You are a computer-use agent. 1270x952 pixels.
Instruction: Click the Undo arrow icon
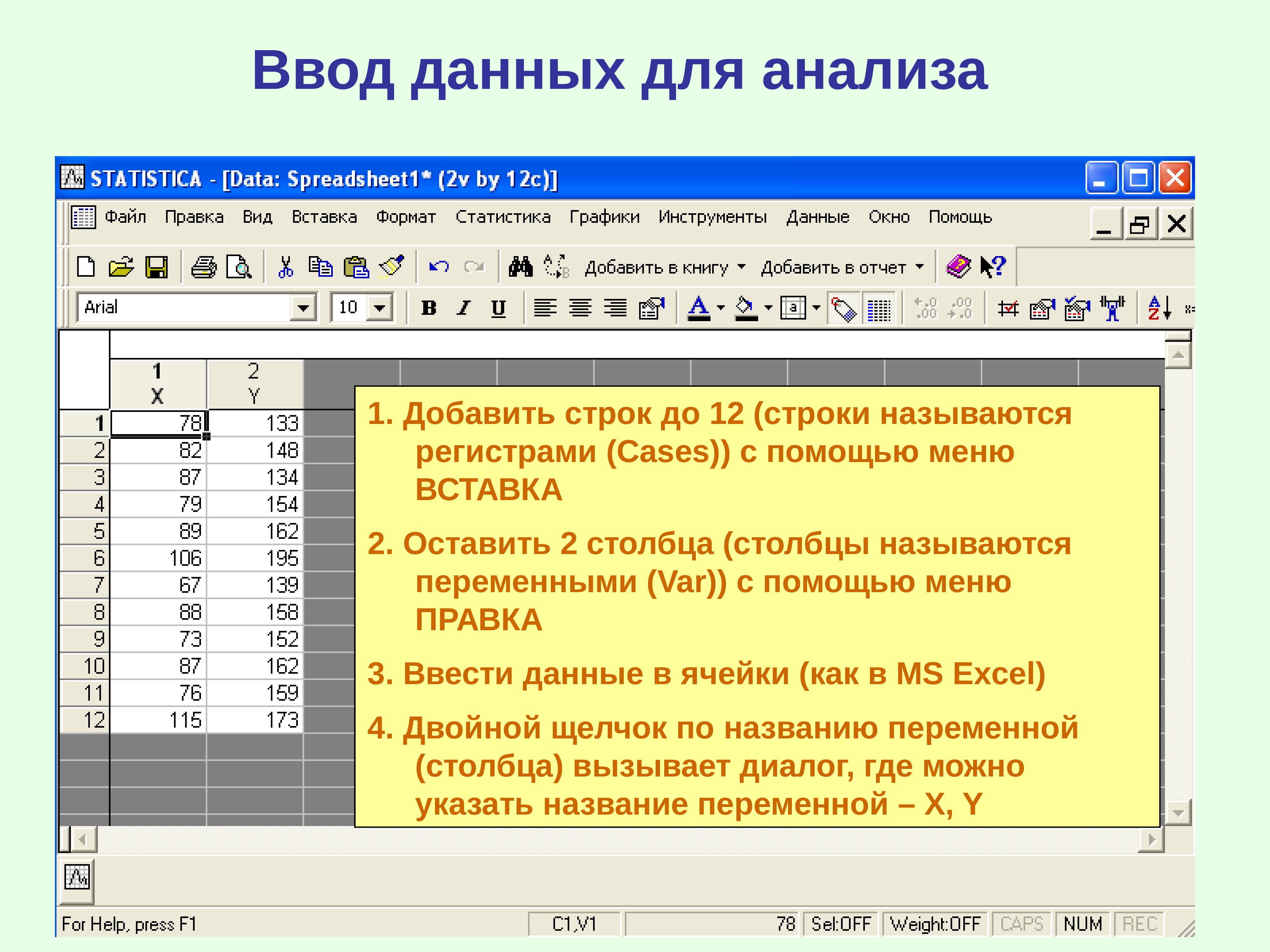tap(439, 267)
